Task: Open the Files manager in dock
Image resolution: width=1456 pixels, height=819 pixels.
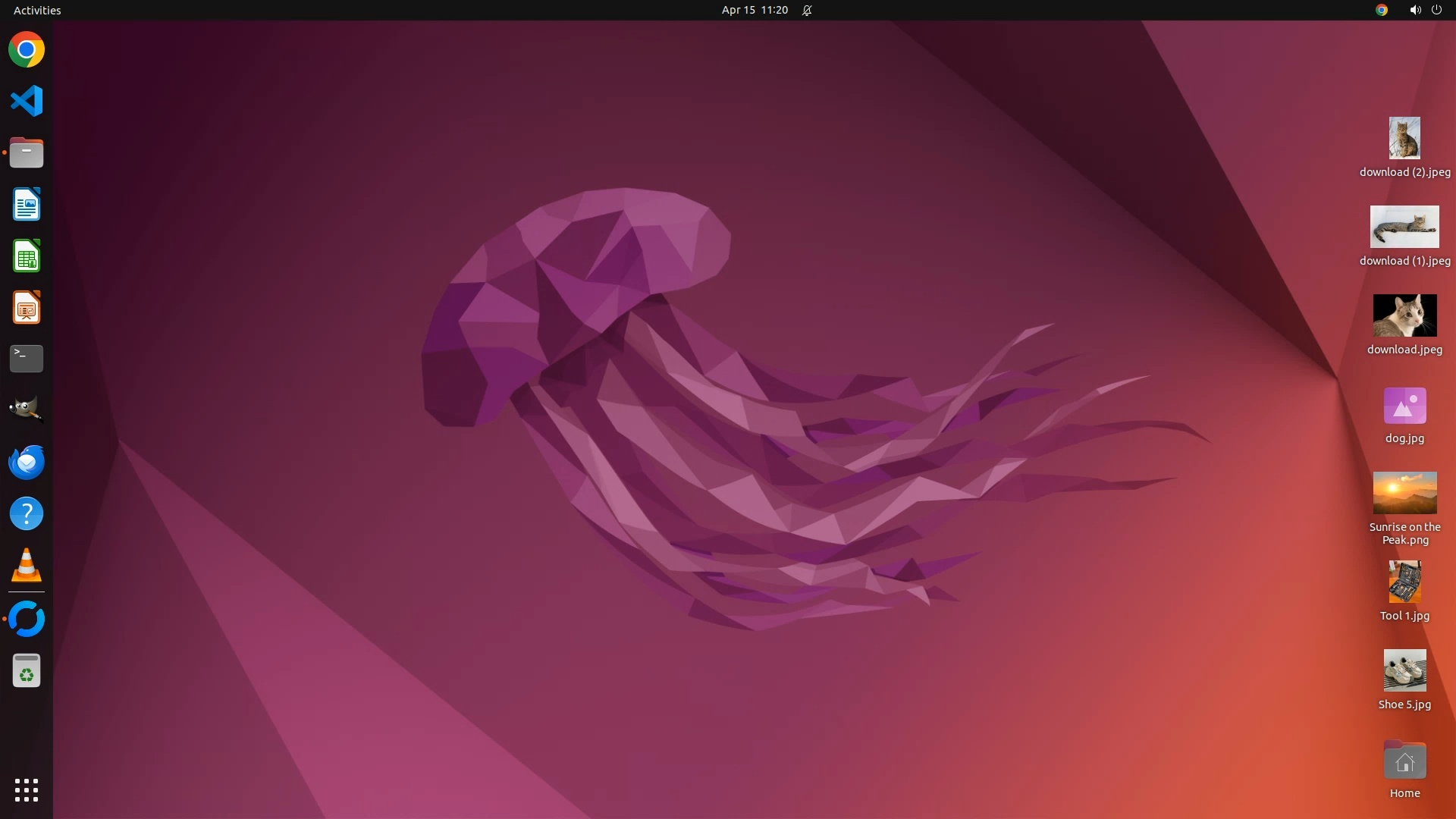Action: click(27, 153)
